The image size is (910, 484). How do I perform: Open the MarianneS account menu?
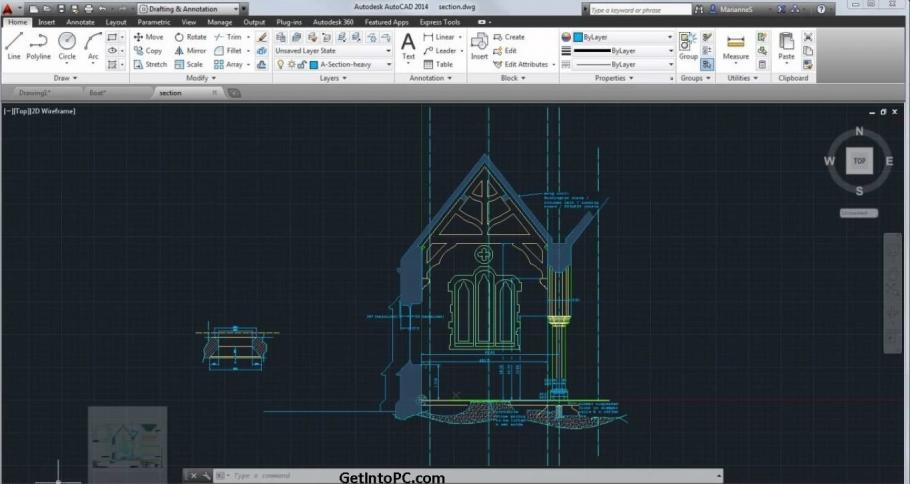tap(736, 9)
